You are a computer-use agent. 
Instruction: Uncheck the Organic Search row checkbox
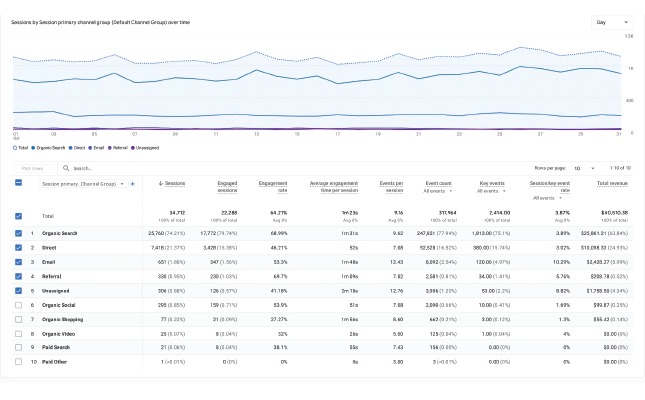19,233
